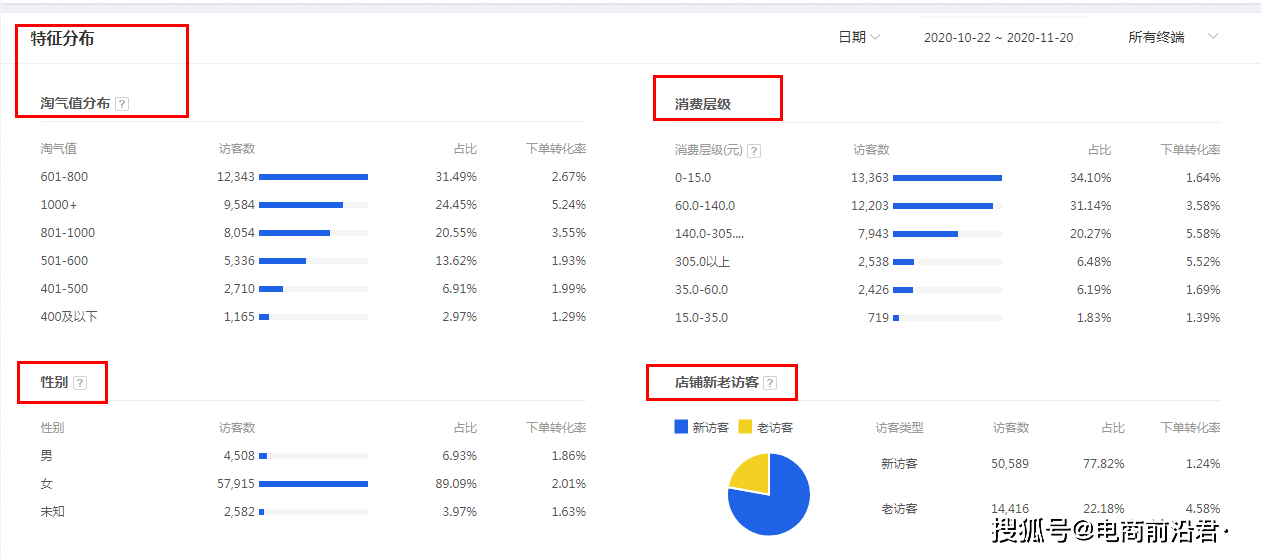The image size is (1261, 558).
Task: Click yellow old-visitor slice of pie chart
Action: point(750,472)
